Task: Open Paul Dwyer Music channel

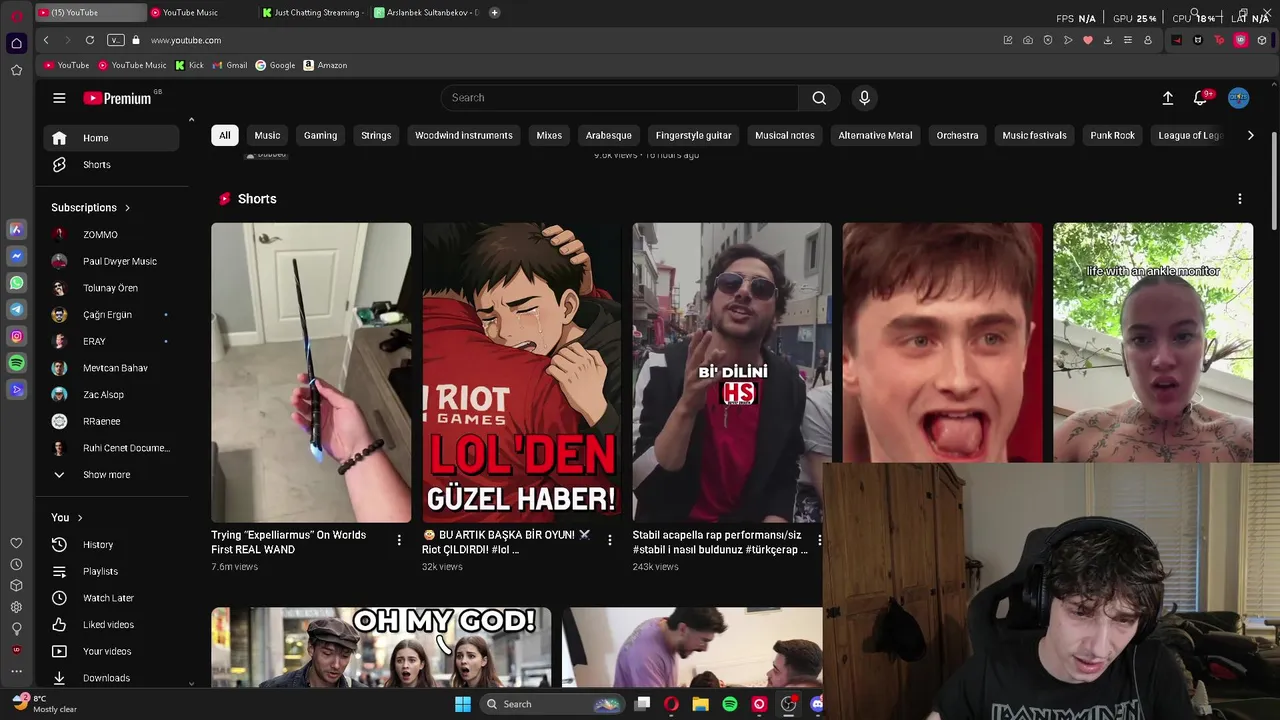Action: 111,261
